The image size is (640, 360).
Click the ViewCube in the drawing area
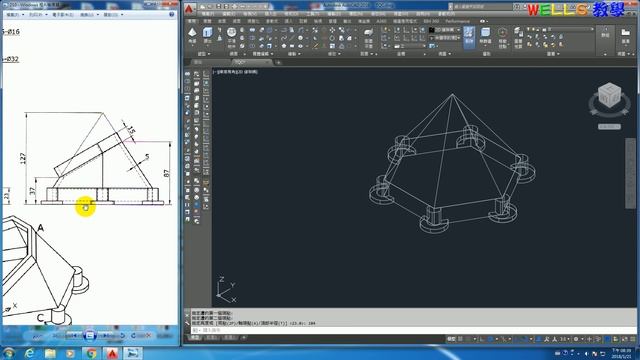pos(609,95)
